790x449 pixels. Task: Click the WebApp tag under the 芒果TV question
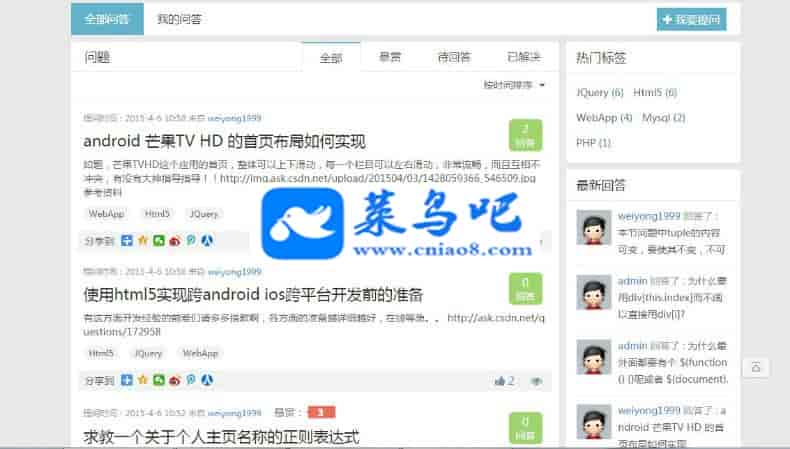coord(106,214)
